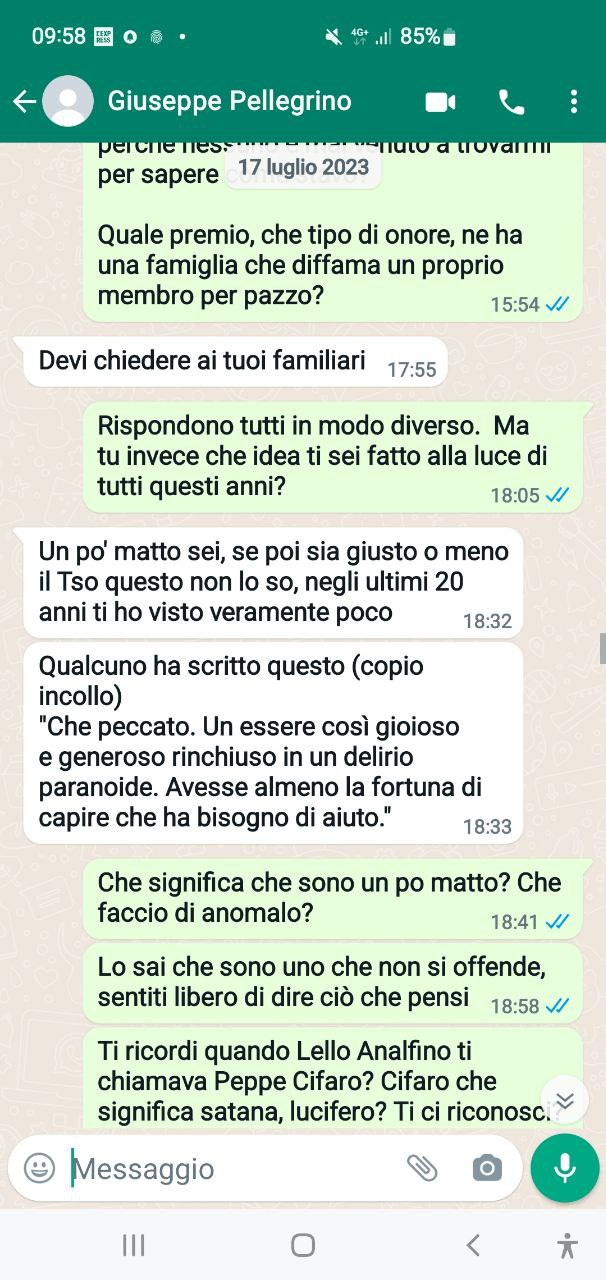The width and height of the screenshot is (606, 1280).
Task: Start a video call with Giuseppe
Action: click(440, 102)
